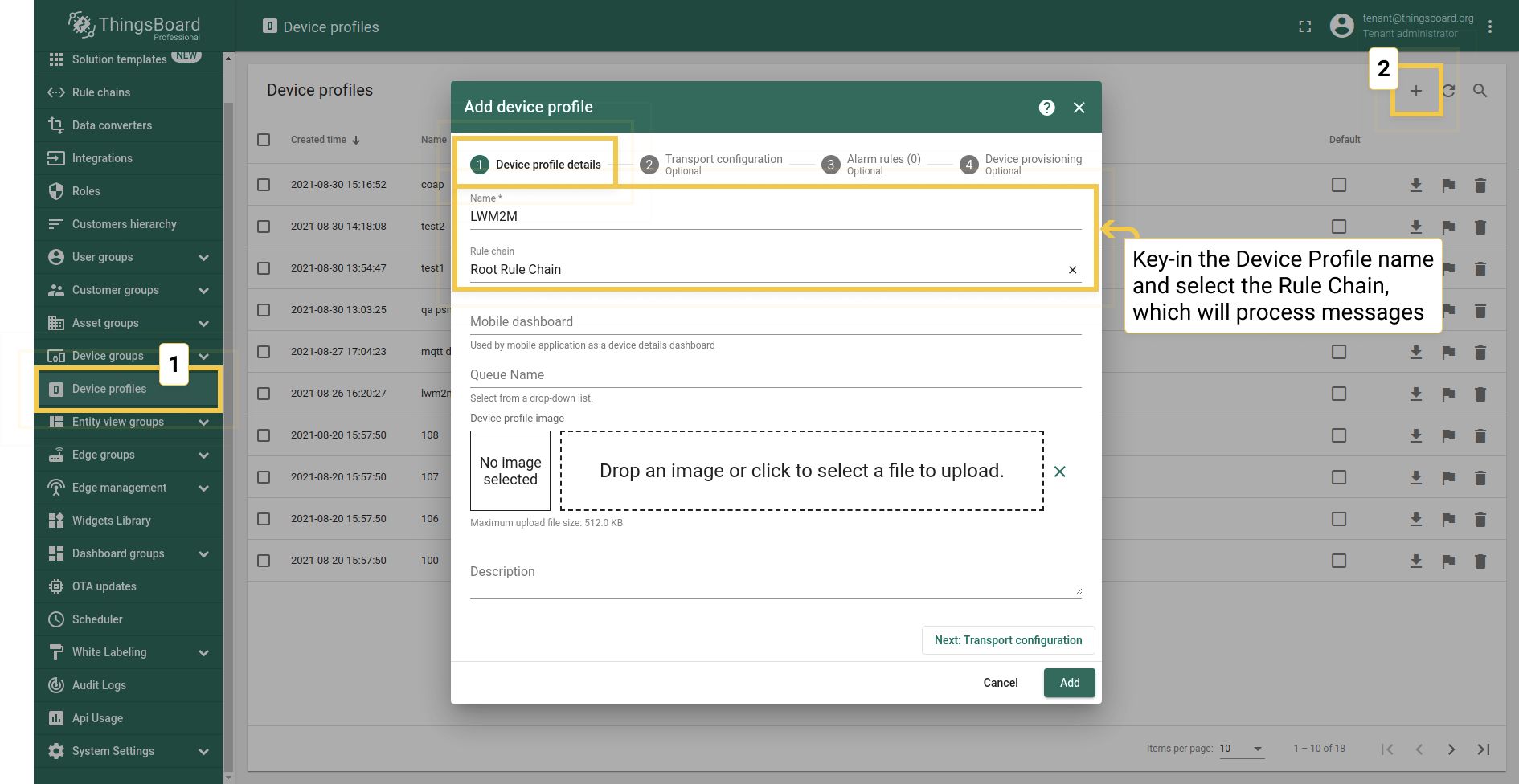Export device profile 106
This screenshot has height=784, width=1519.
pyautogui.click(x=1416, y=520)
